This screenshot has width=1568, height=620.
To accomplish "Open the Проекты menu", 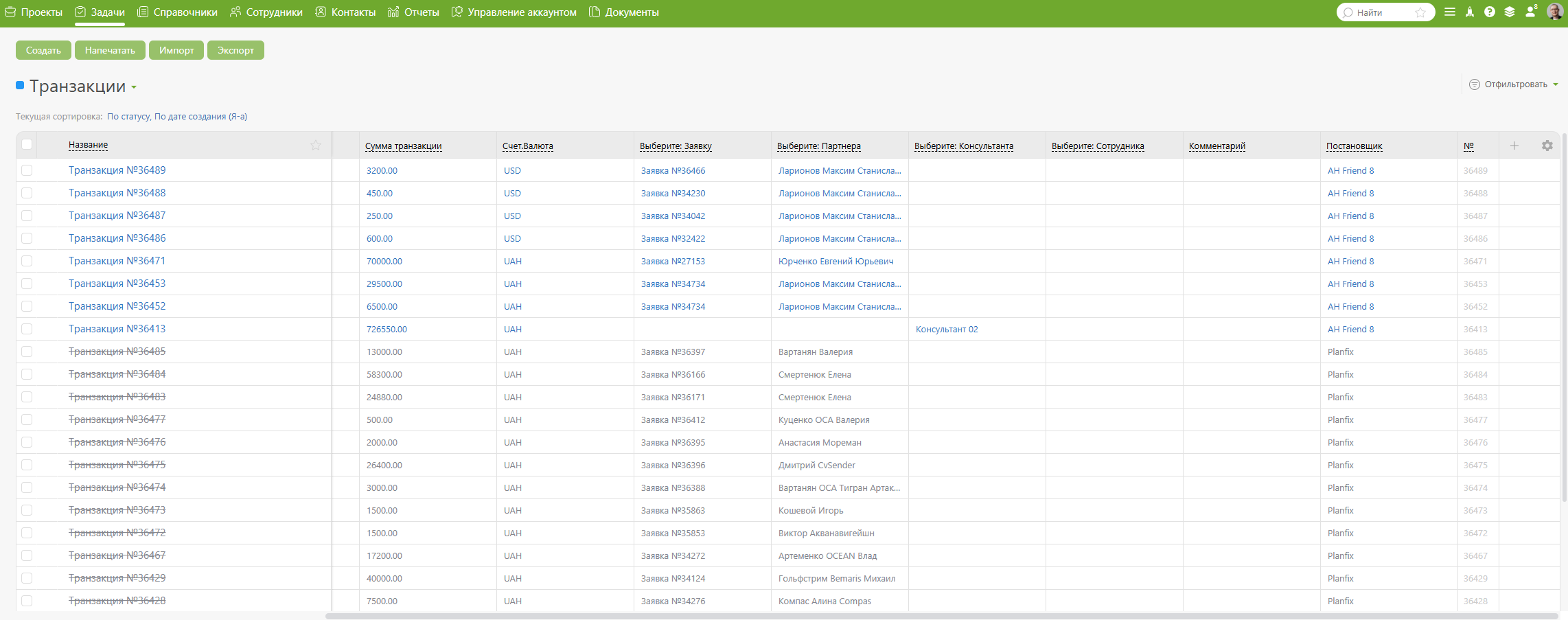I will point(34,12).
